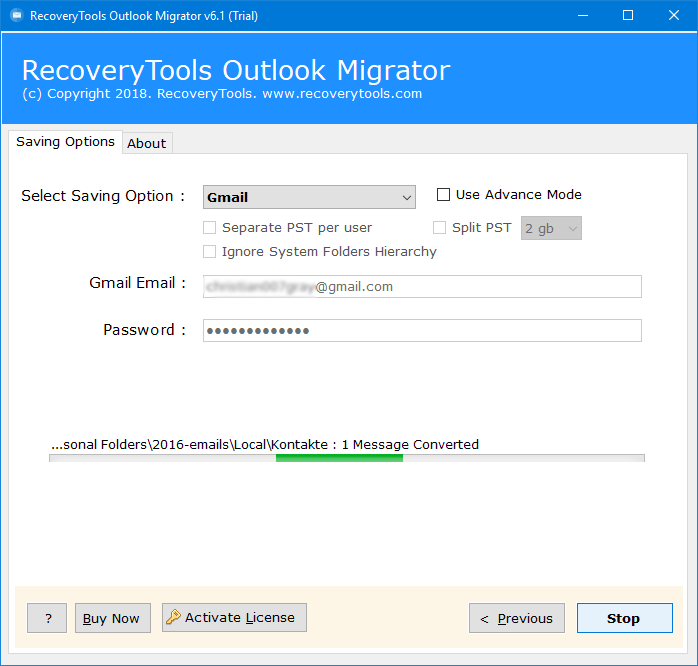Image resolution: width=698 pixels, height=666 pixels.
Task: Maximize the Outlook Migrator window
Action: click(x=628, y=16)
